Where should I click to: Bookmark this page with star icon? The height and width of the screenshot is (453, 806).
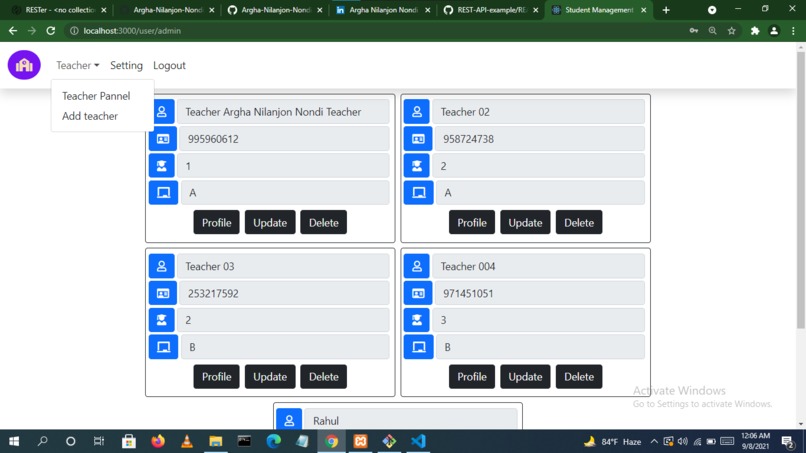[x=731, y=31]
